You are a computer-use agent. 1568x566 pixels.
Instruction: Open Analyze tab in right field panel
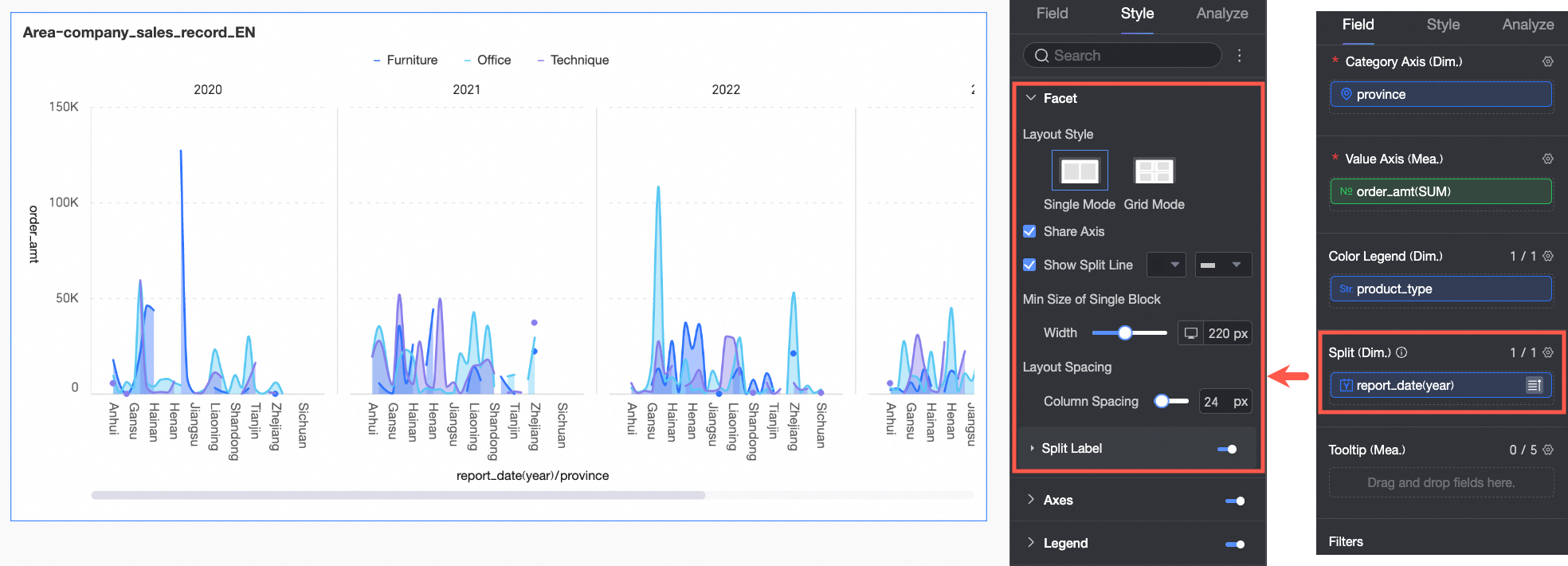point(1527,25)
